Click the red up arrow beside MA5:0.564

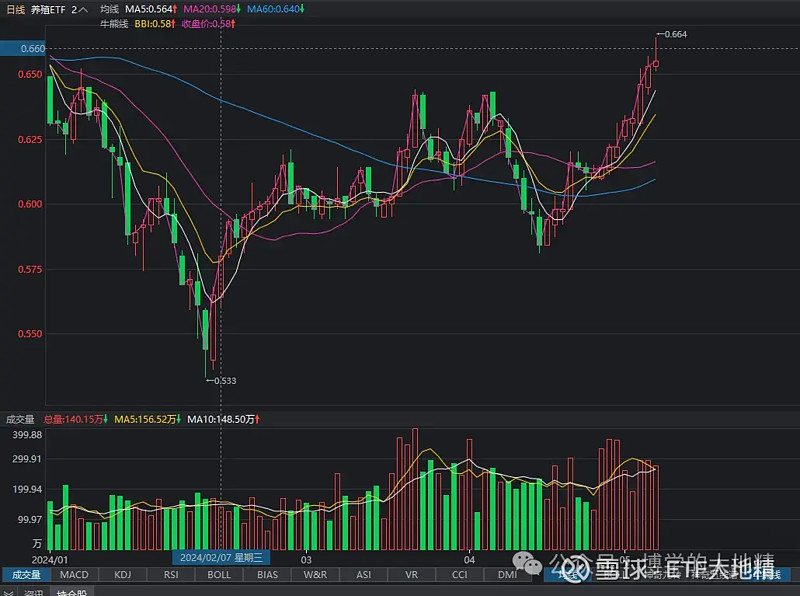tap(175, 8)
